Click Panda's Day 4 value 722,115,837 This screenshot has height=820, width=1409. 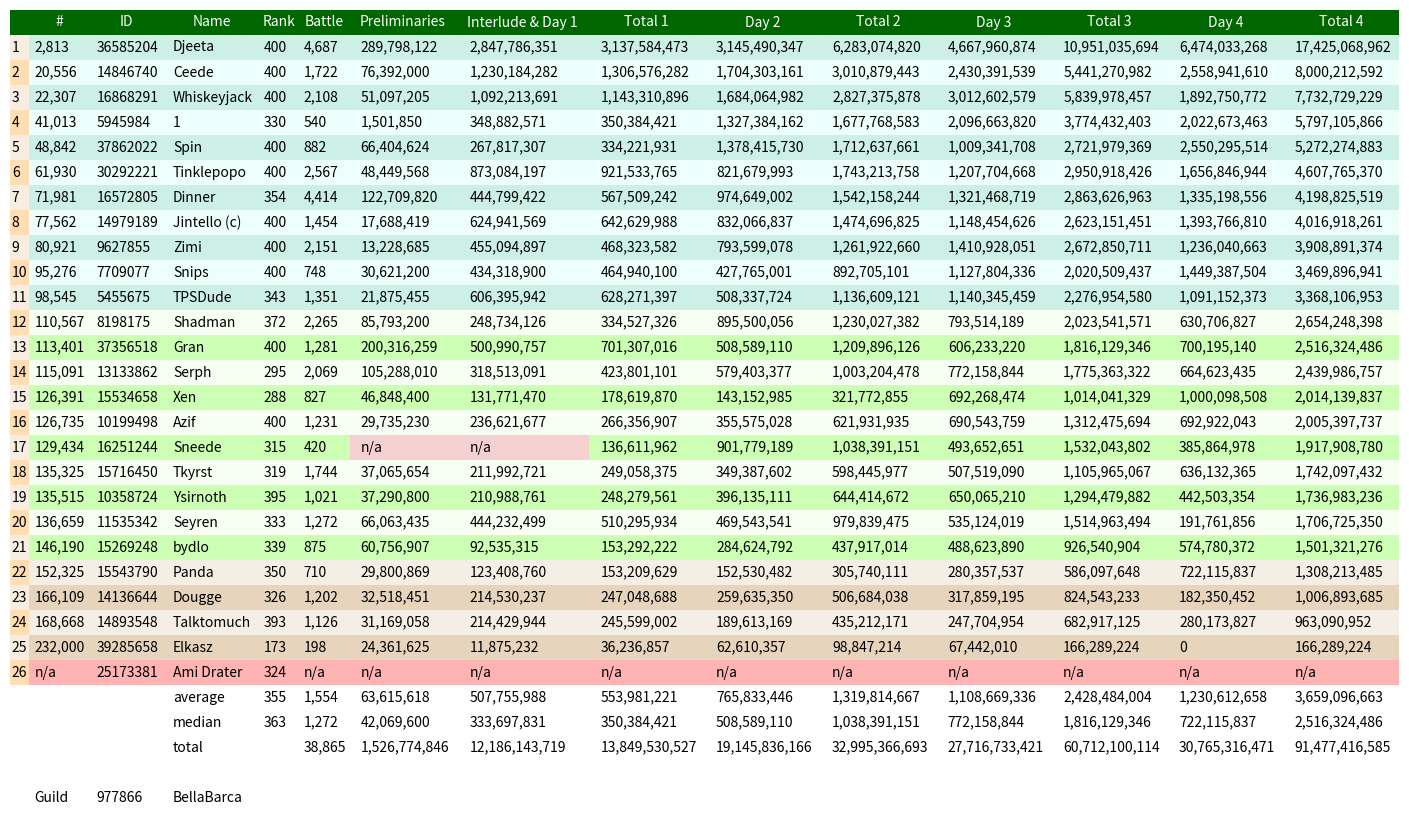pos(1219,572)
